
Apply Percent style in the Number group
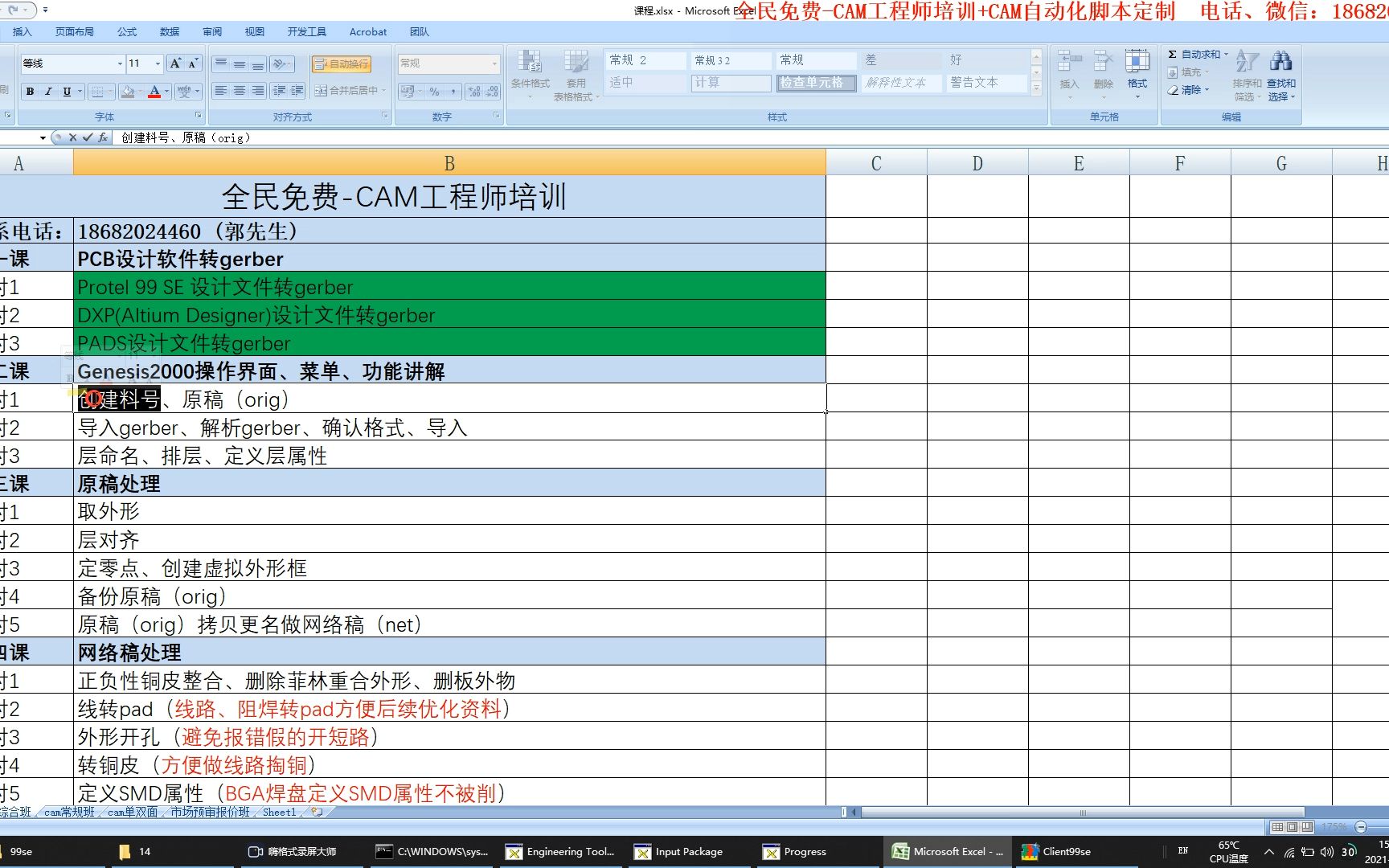[x=433, y=91]
